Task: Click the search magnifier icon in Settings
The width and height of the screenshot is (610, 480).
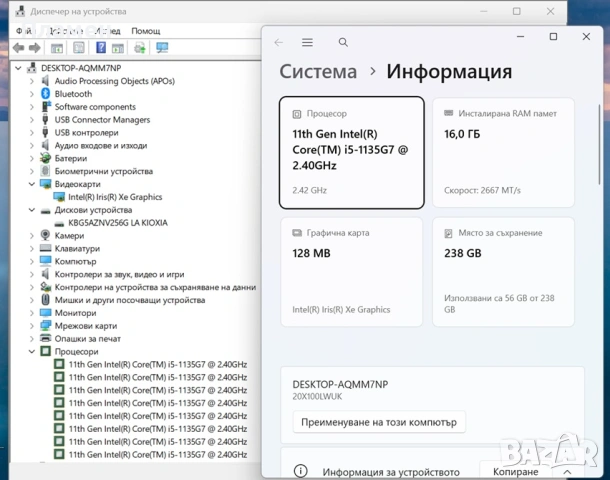Action: (343, 42)
